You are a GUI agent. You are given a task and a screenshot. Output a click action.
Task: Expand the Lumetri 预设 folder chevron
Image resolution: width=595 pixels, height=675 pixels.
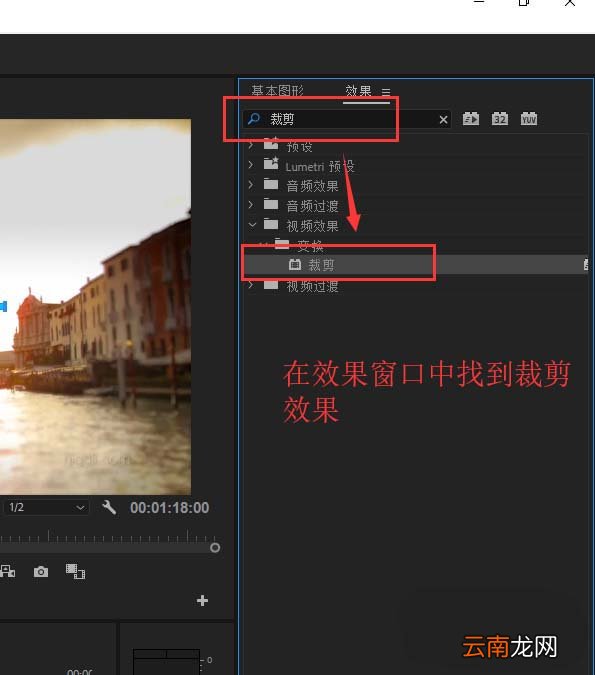251,165
